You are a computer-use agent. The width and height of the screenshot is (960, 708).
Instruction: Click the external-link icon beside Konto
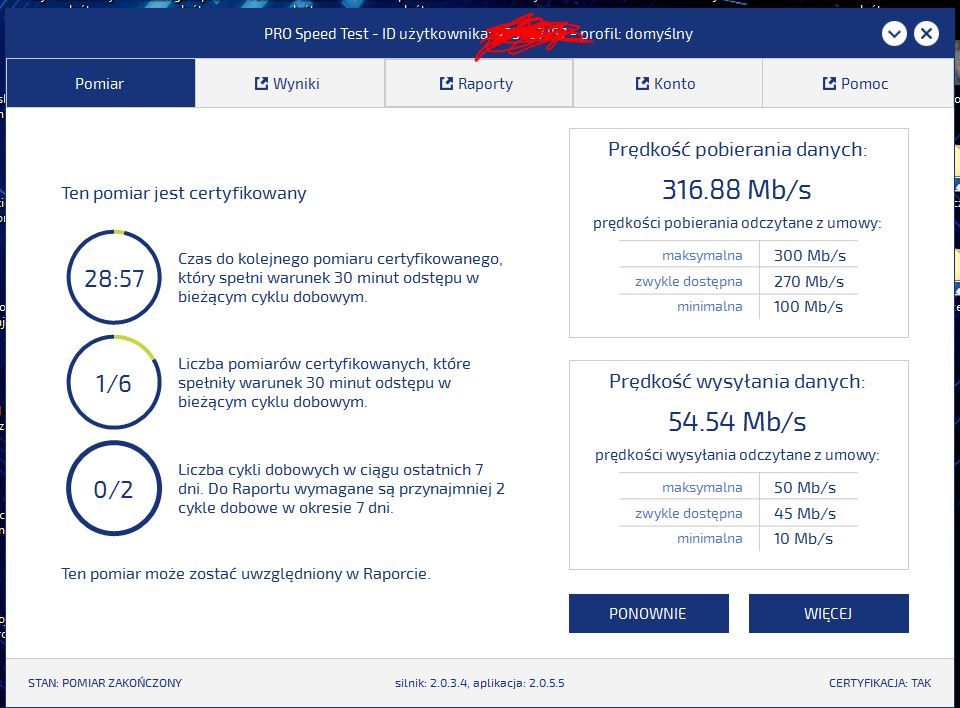pyautogui.click(x=642, y=84)
